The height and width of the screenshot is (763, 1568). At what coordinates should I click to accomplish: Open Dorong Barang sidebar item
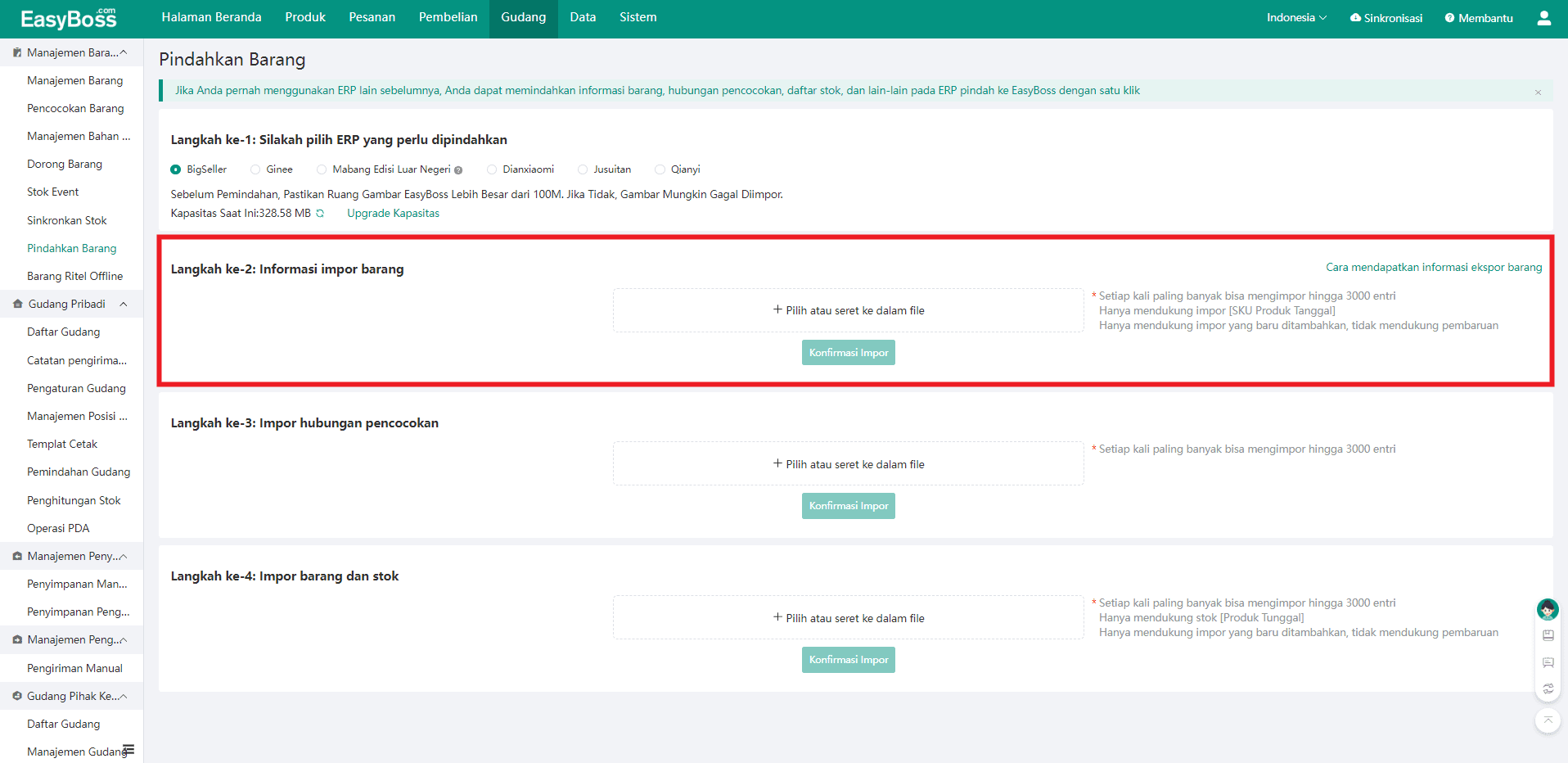pos(65,164)
